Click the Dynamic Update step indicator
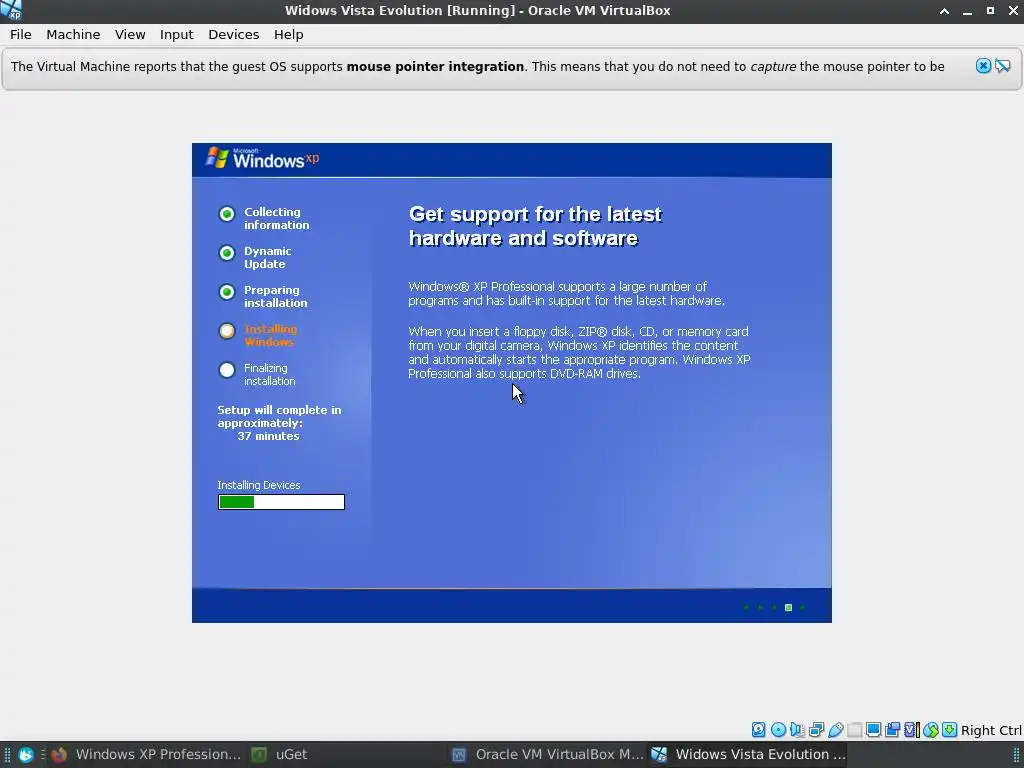 click(227, 253)
